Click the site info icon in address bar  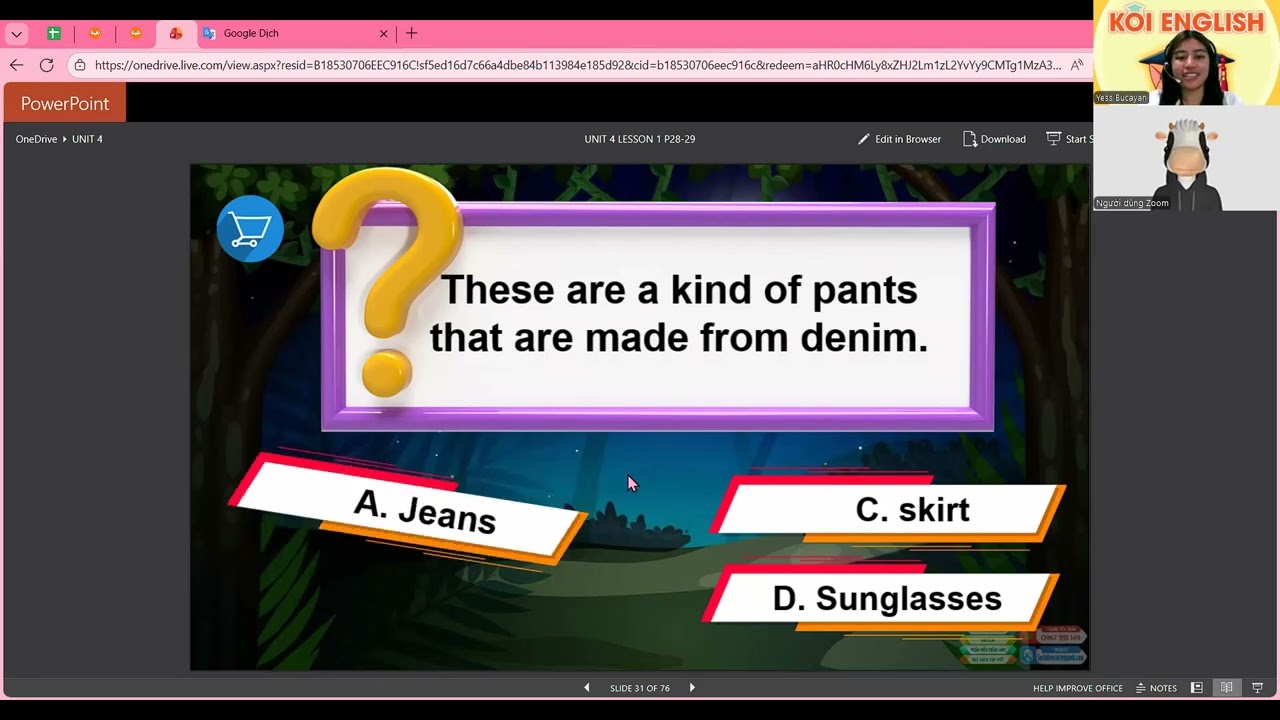coord(80,65)
